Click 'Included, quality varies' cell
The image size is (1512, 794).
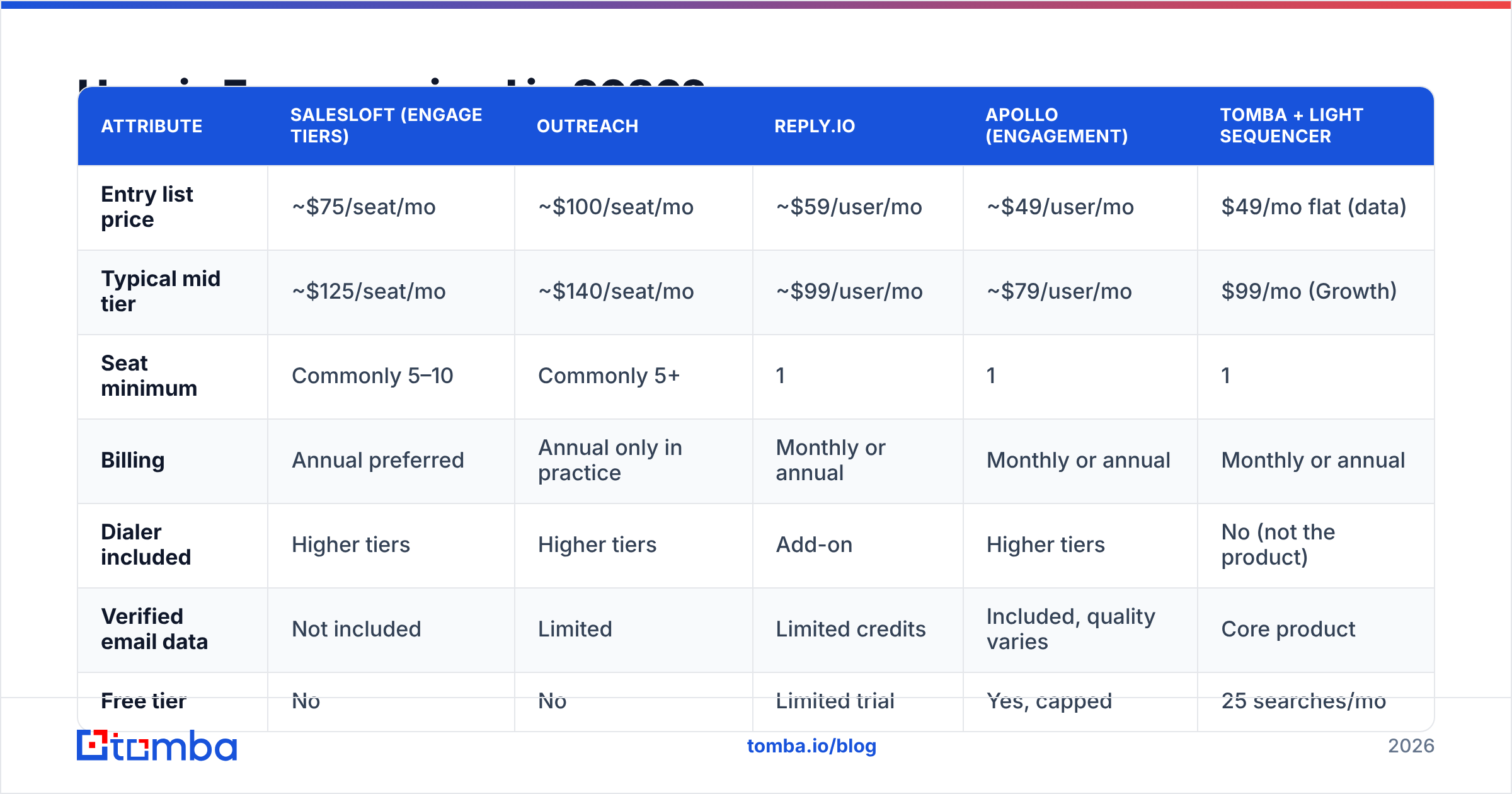(1071, 629)
